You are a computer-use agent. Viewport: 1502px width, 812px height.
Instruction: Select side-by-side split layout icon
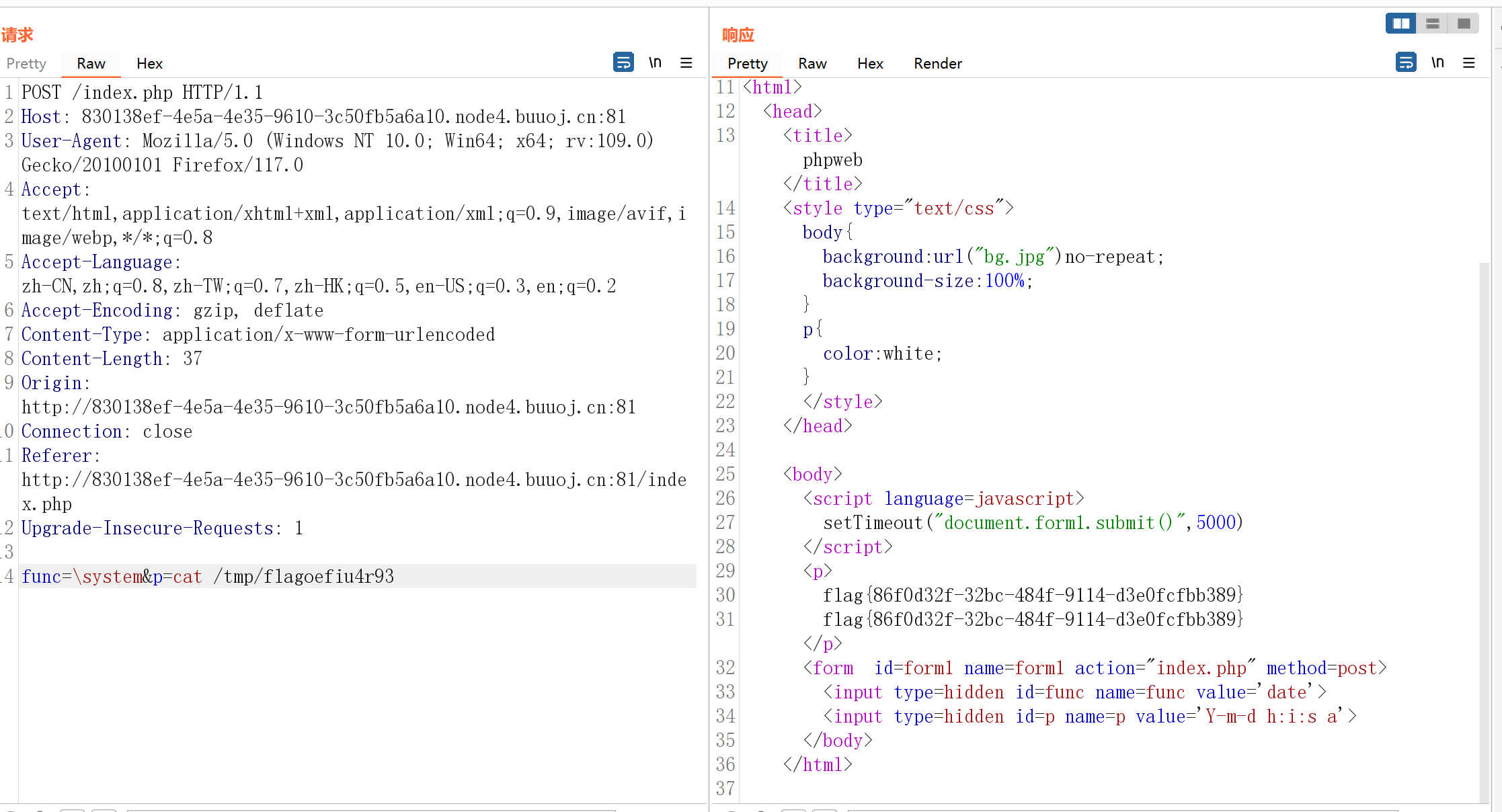pyautogui.click(x=1401, y=24)
